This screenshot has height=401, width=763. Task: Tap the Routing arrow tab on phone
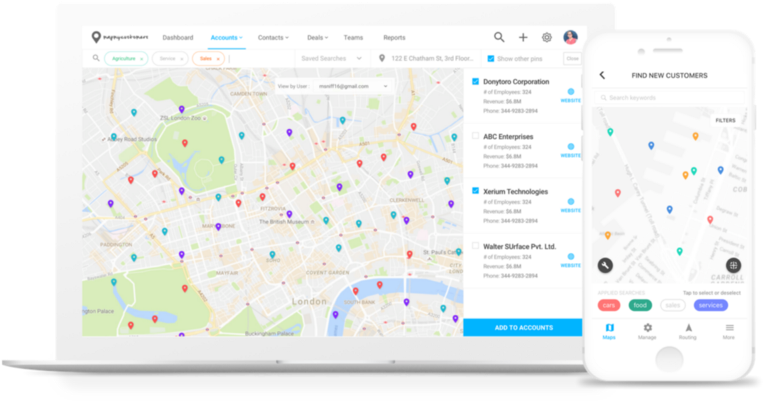(x=688, y=331)
